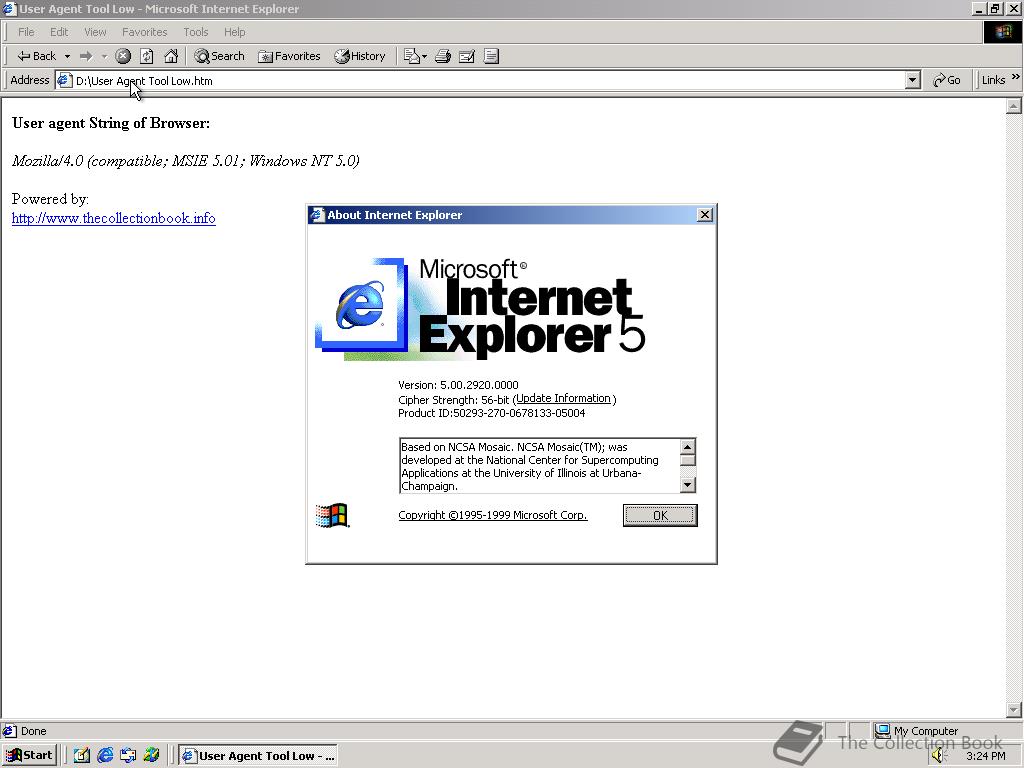The image size is (1024, 768).
Task: Open the Search sidebar
Action: 219,56
